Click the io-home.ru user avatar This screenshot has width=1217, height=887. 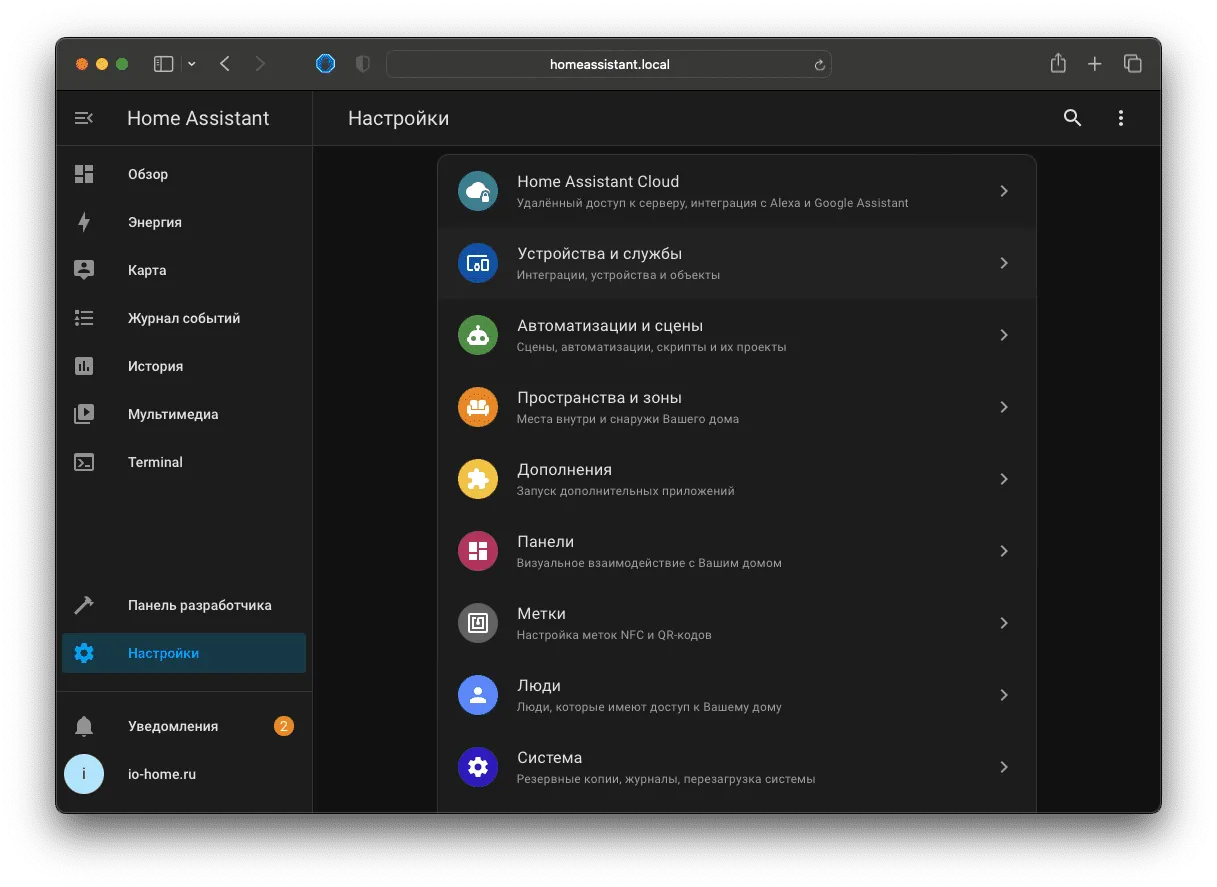tap(84, 774)
